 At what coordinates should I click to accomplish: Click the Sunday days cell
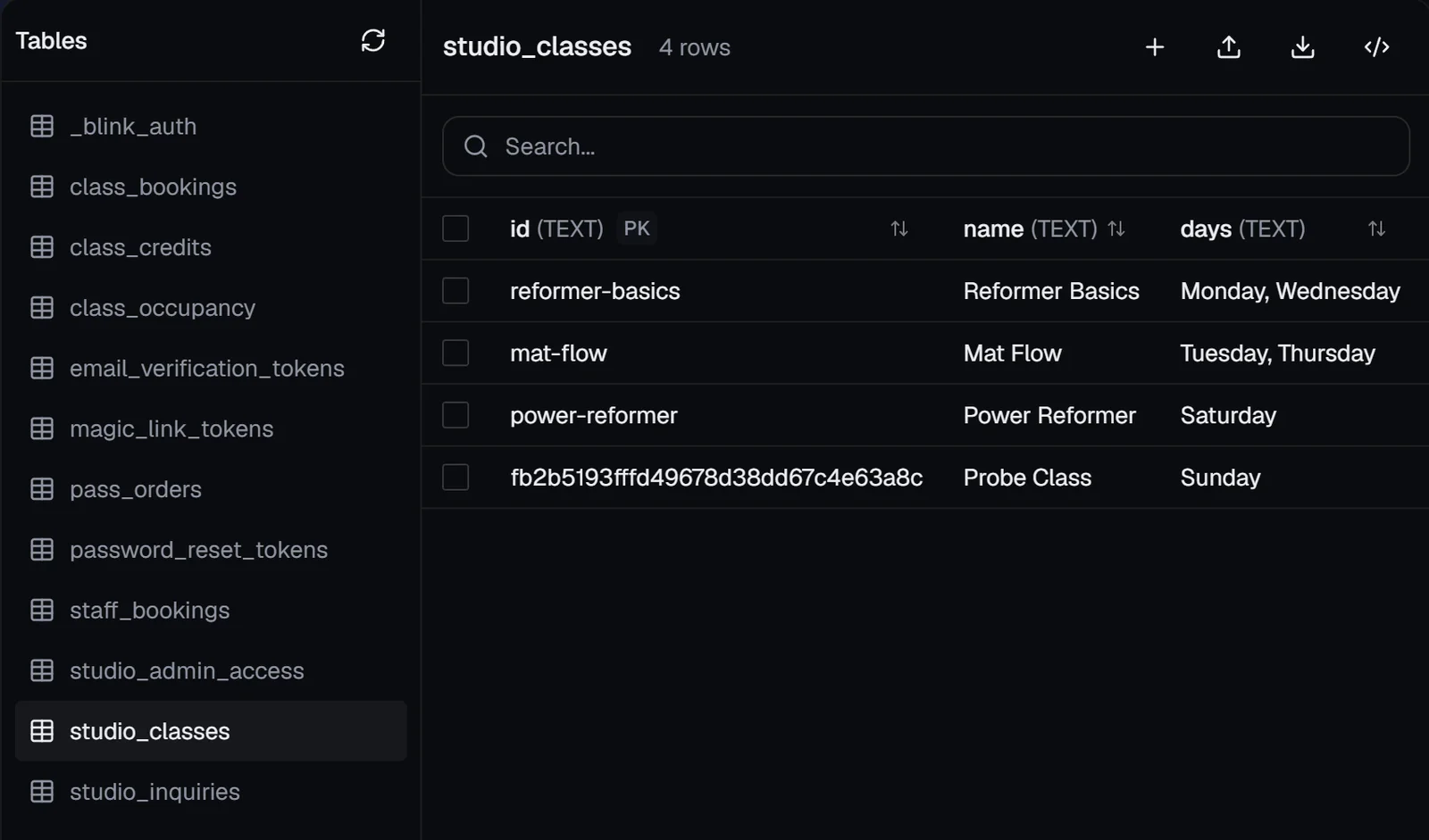pyautogui.click(x=1220, y=478)
